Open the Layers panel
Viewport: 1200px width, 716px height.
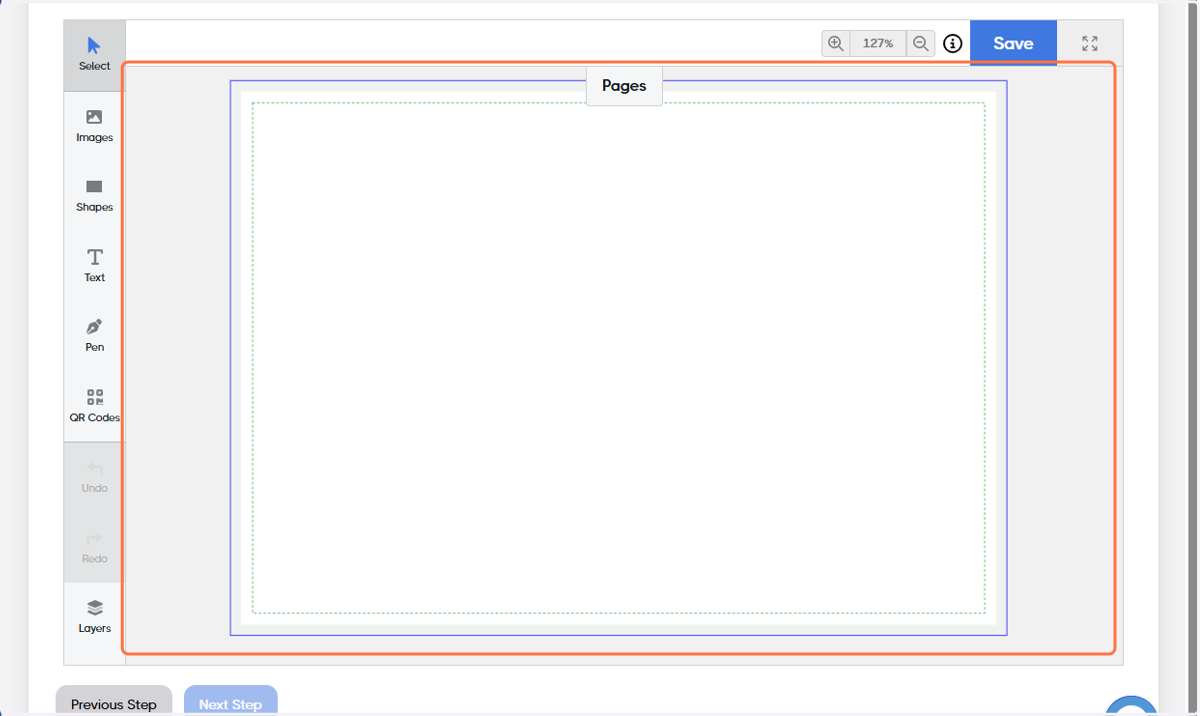point(94,617)
